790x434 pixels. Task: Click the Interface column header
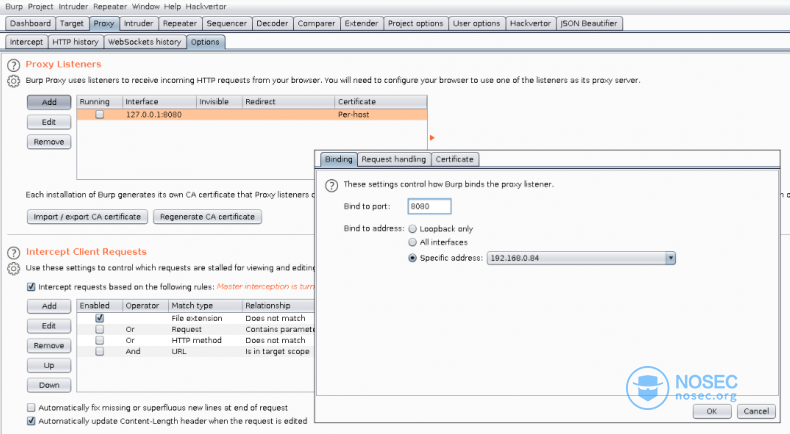[159, 102]
